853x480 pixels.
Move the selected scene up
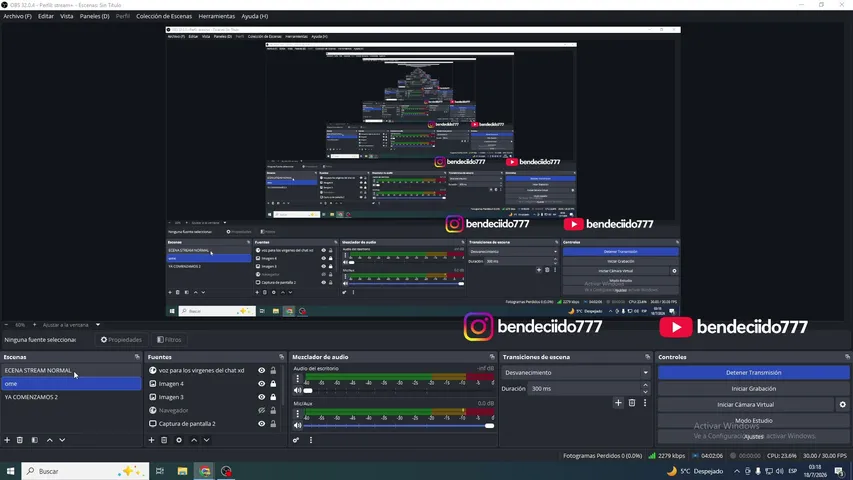[50, 440]
